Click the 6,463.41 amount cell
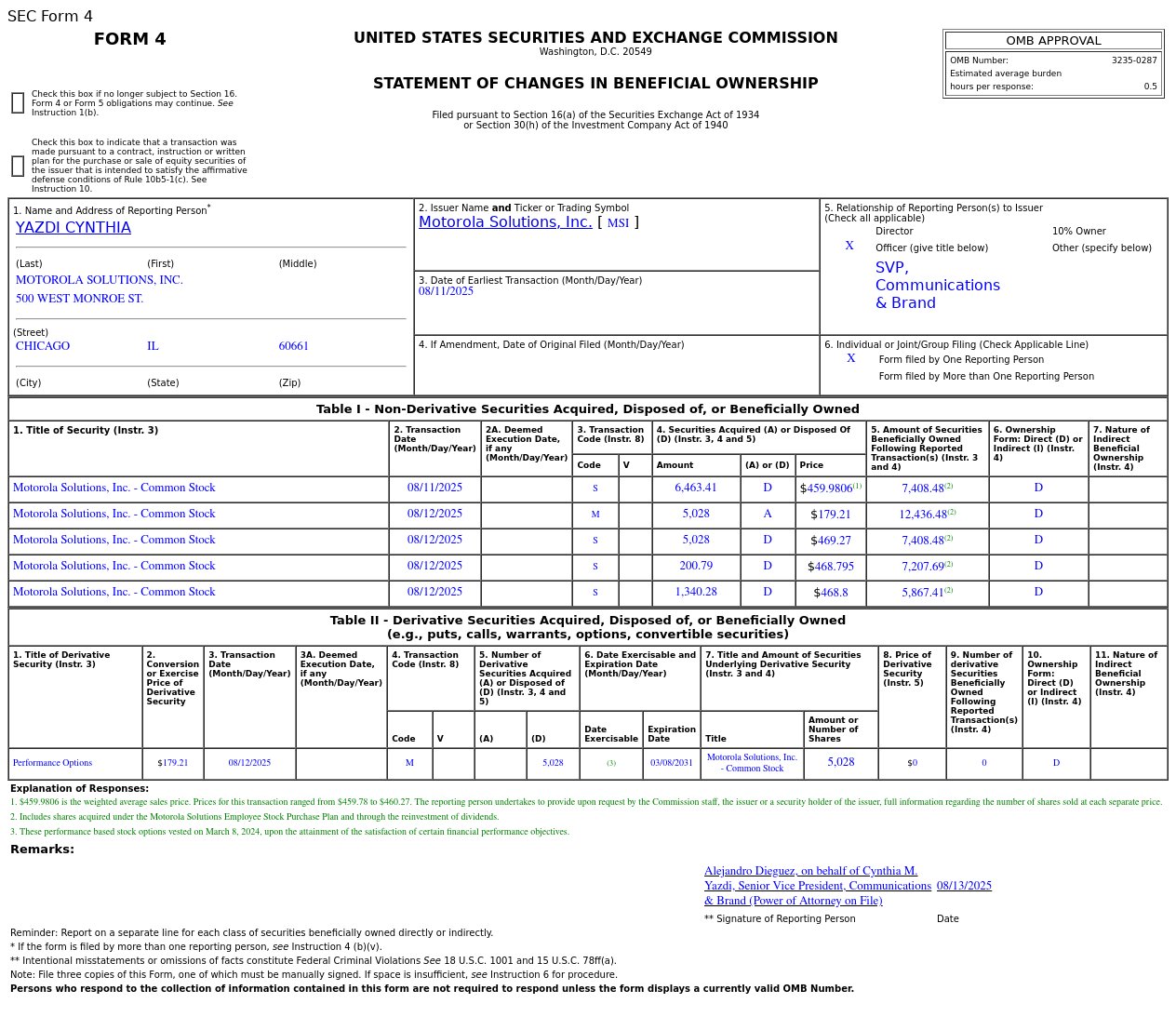The width and height of the screenshot is (1176, 1017). [696, 488]
